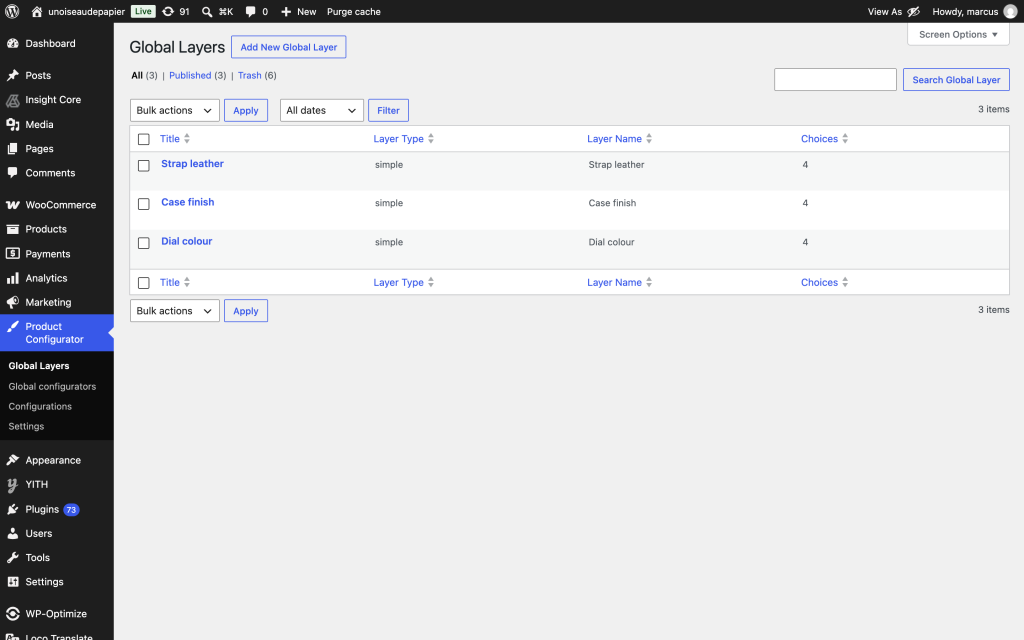Sort by Layer Type in table header
1024x640 pixels.
pyautogui.click(x=404, y=138)
